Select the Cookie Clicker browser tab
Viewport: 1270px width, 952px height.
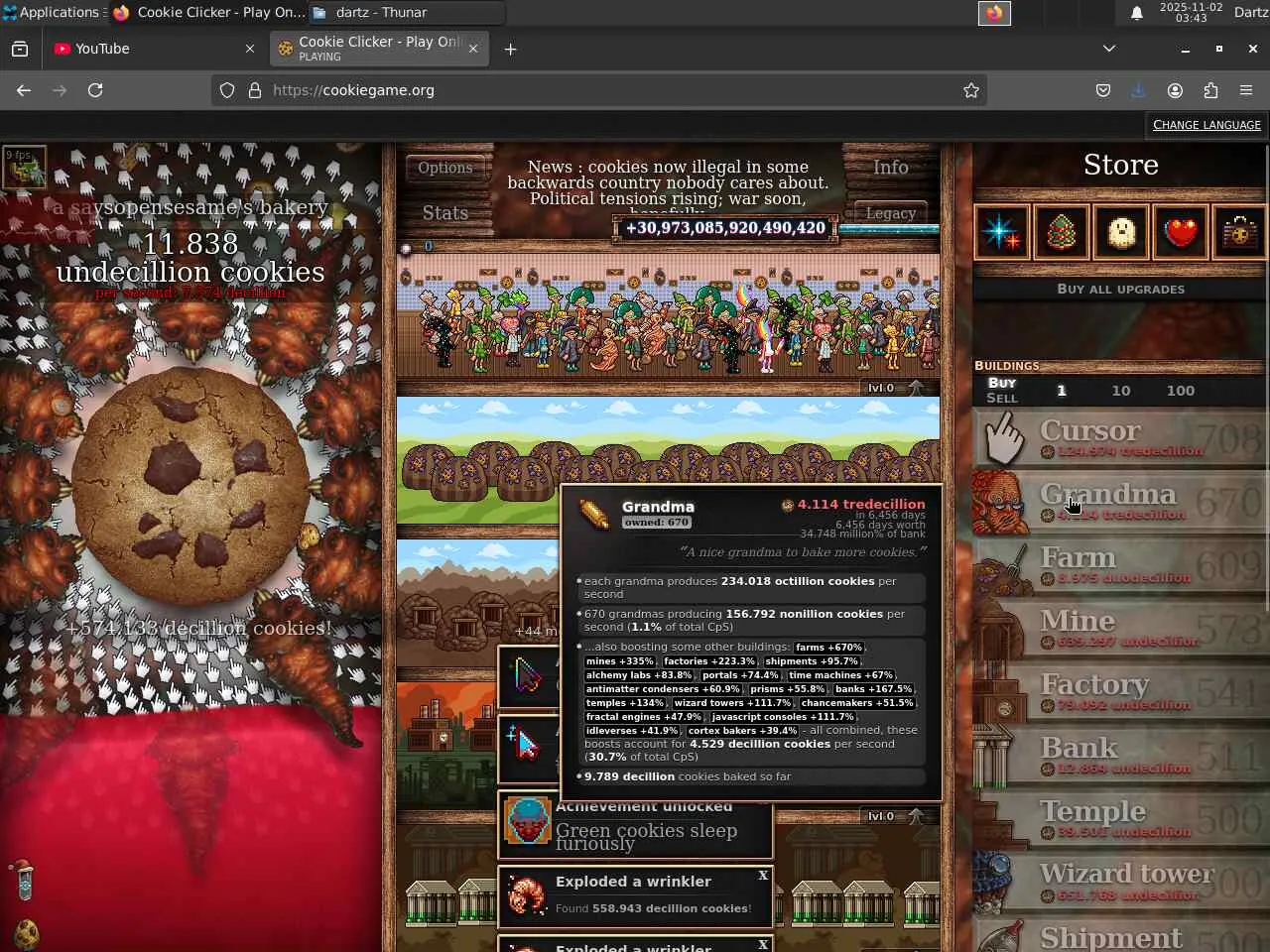(378, 49)
